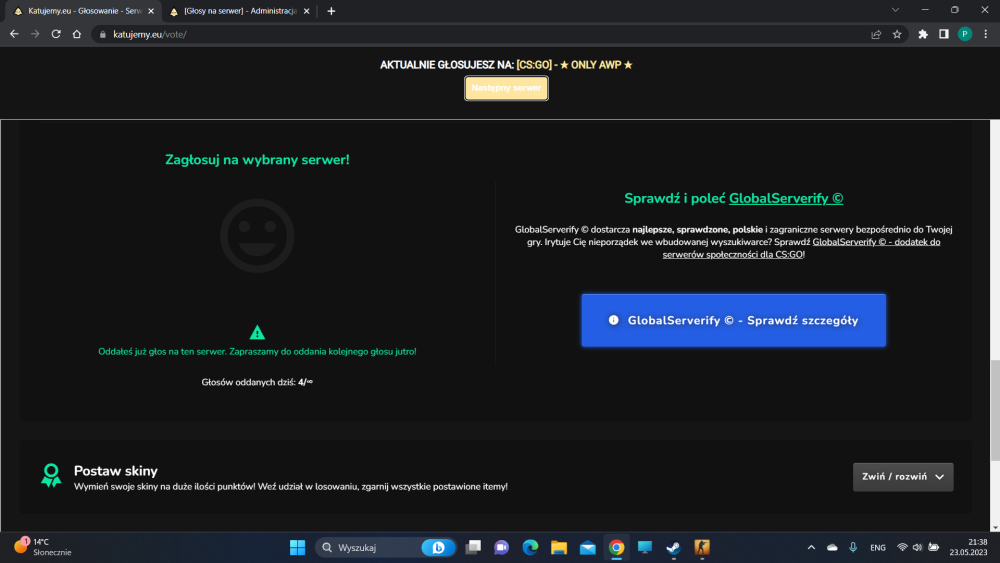Click the padlock site info icon
This screenshot has height=563, width=1000.
point(103,34)
